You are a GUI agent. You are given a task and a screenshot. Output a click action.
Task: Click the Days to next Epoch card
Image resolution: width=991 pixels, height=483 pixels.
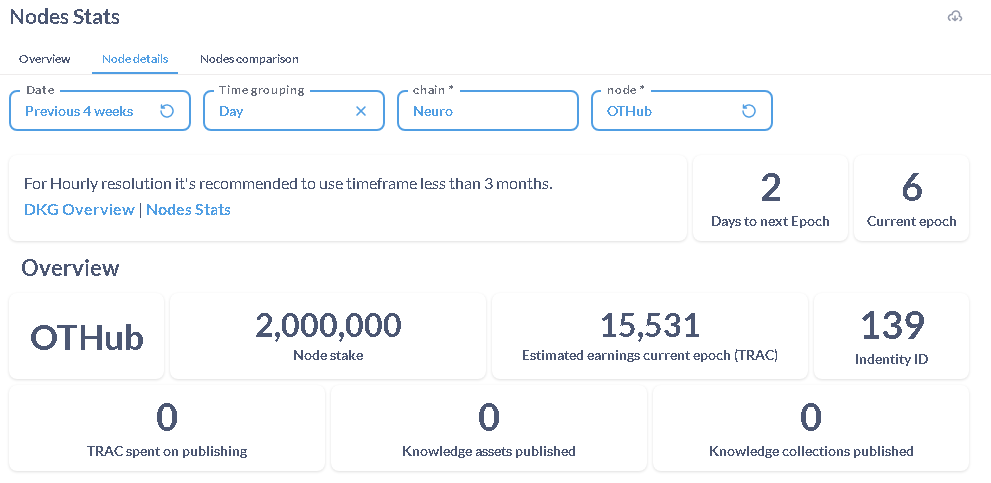tap(770, 198)
